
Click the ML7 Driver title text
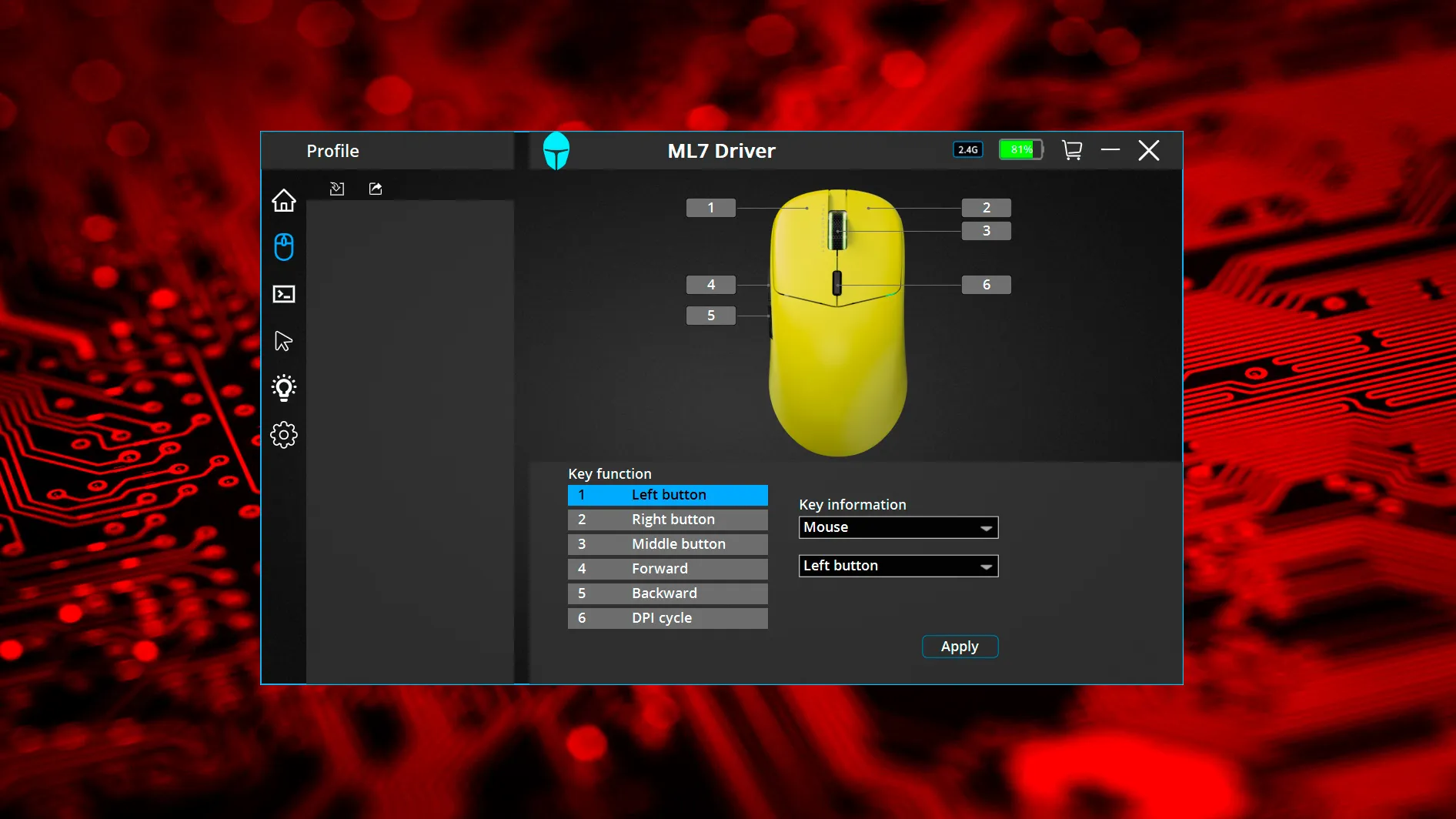[x=721, y=151]
